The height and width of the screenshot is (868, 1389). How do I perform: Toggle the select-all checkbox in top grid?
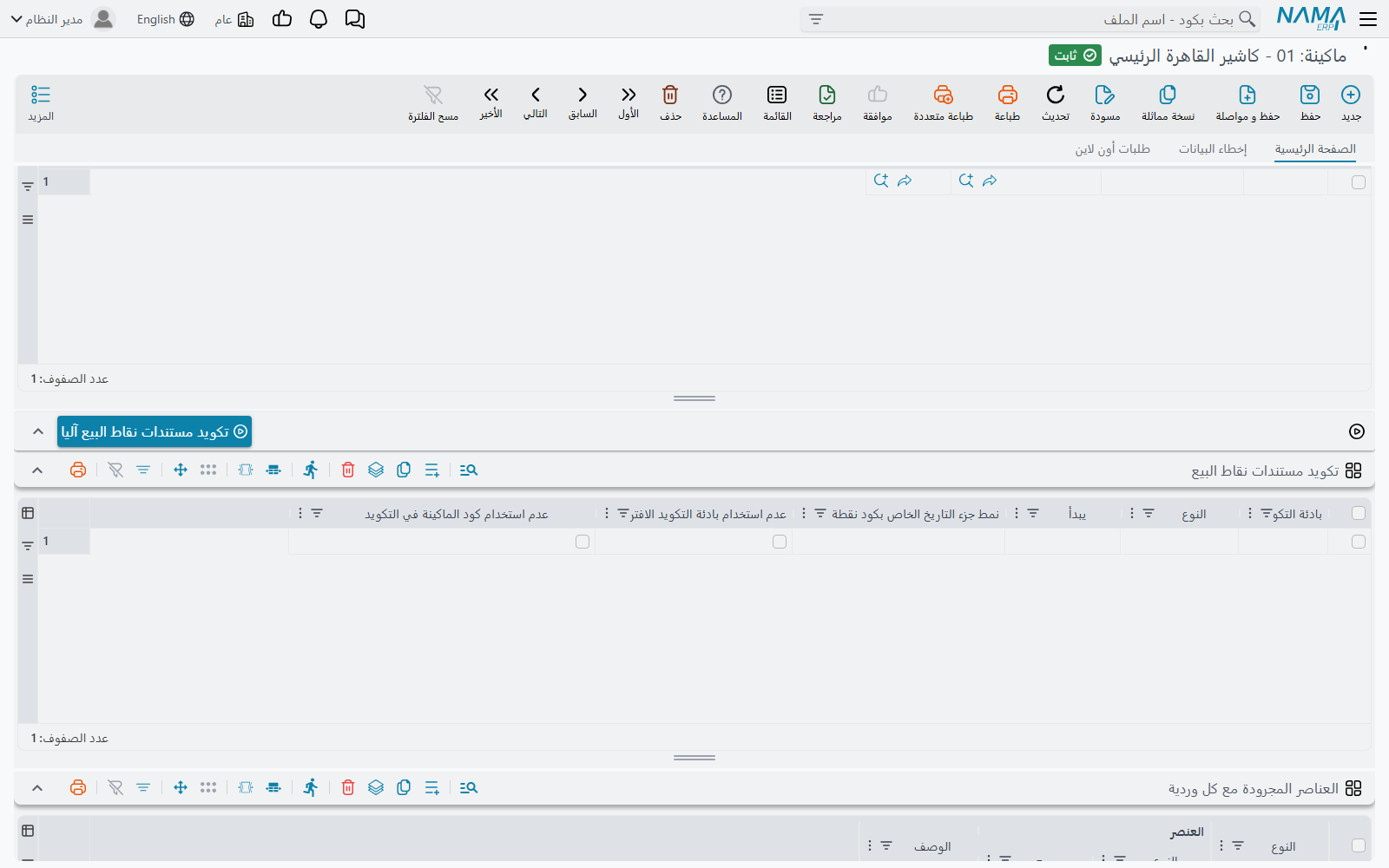click(x=1359, y=182)
